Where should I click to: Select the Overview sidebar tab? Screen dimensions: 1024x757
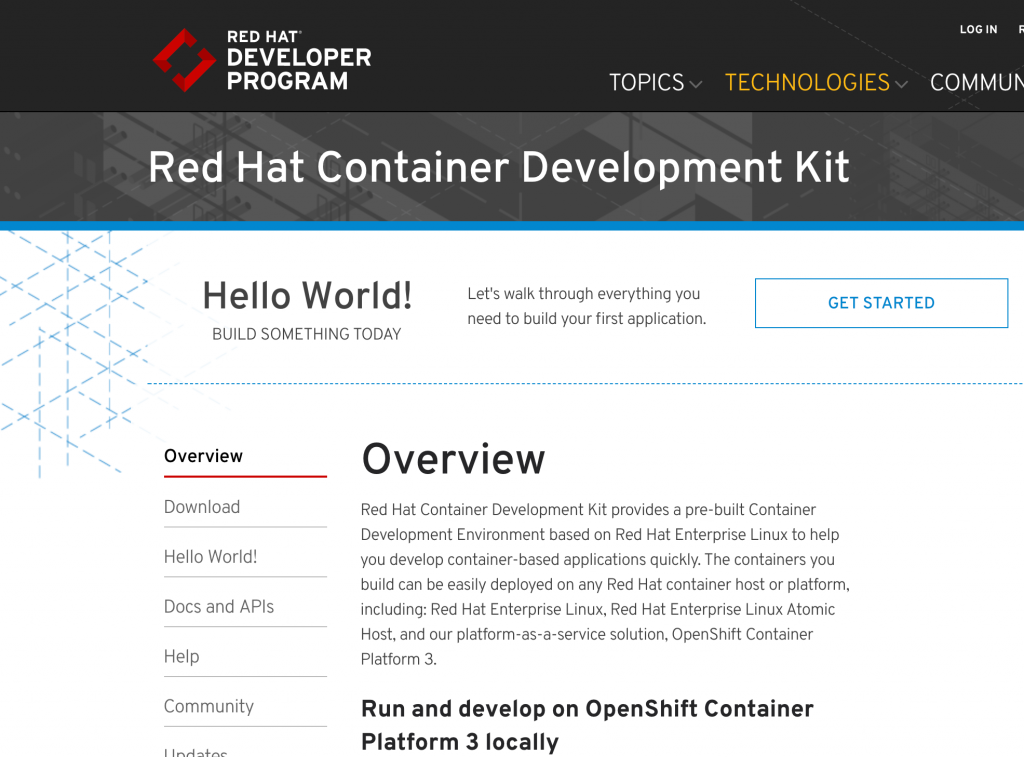(245, 456)
